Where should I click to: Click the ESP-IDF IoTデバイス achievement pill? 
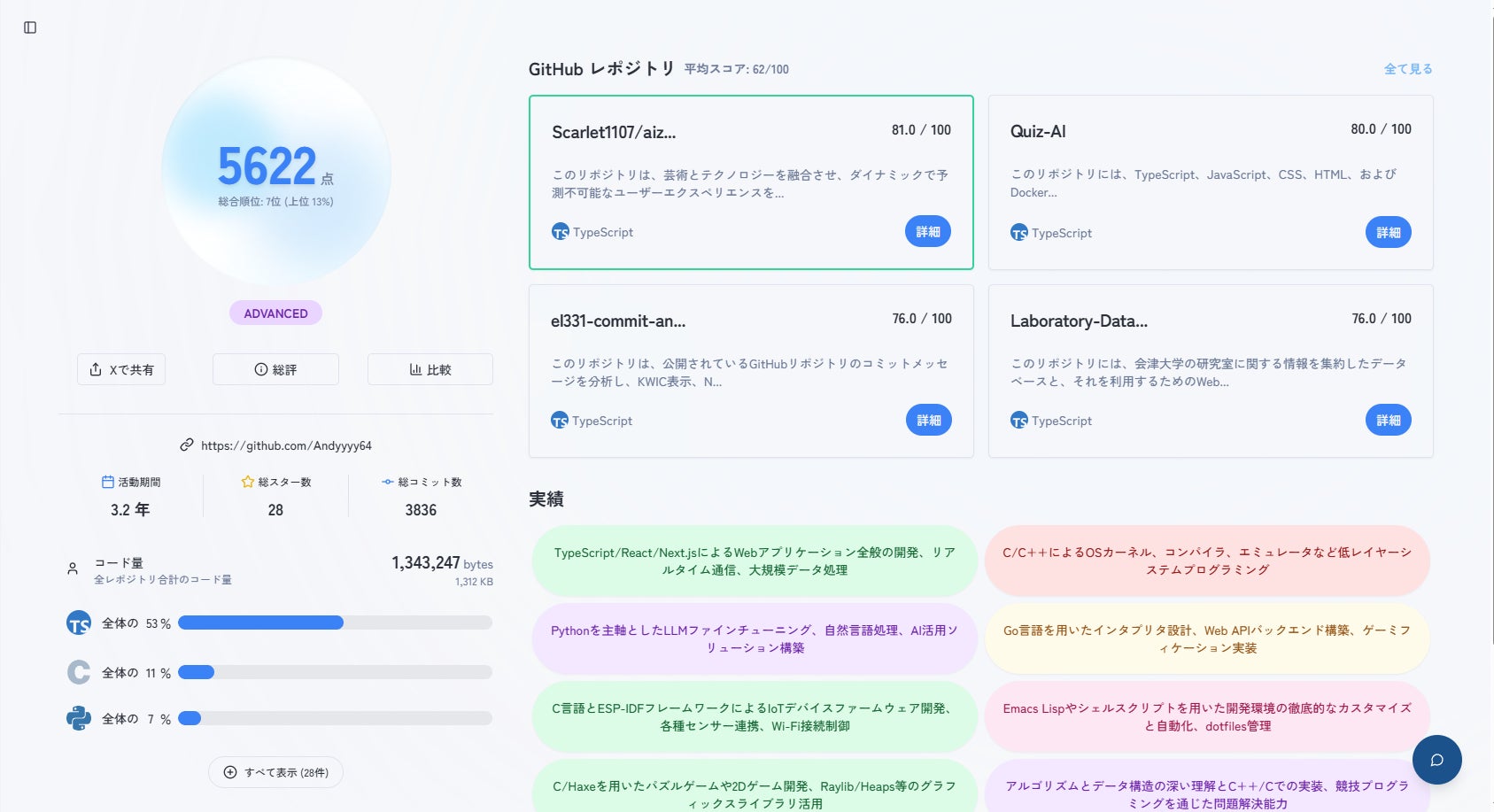tap(755, 717)
